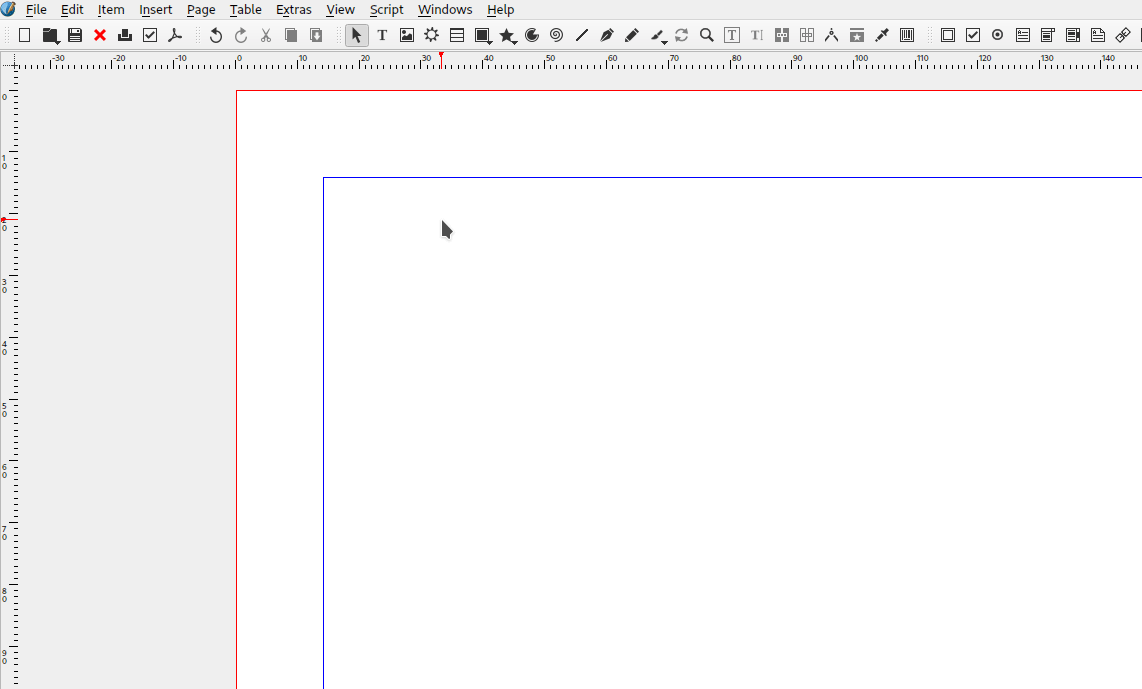Select the Zoom magnifier tool
The height and width of the screenshot is (689, 1142).
(x=706, y=34)
